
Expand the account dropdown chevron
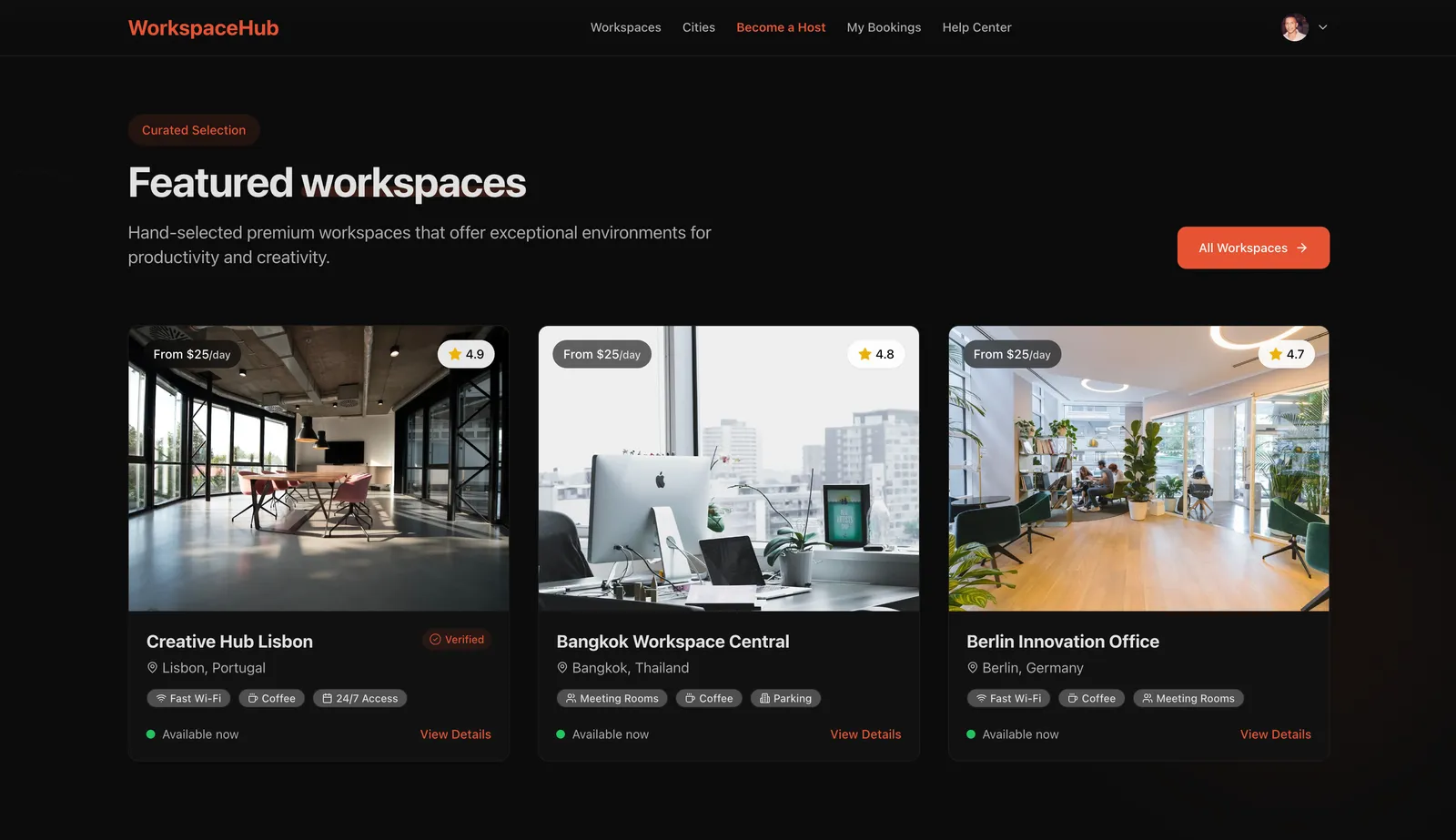click(1323, 27)
